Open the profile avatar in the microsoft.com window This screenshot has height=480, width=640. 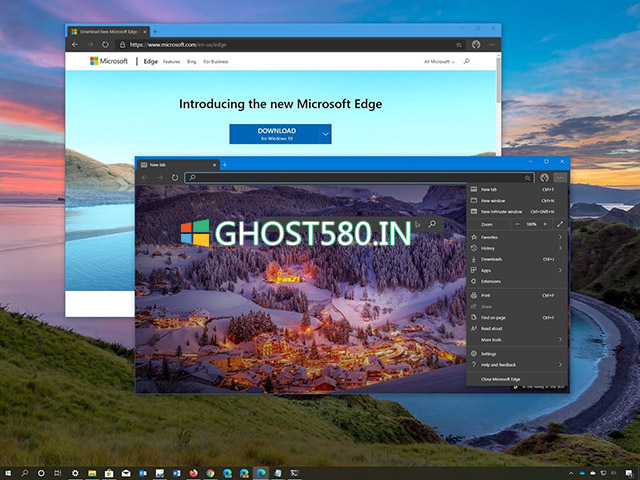coord(476,44)
